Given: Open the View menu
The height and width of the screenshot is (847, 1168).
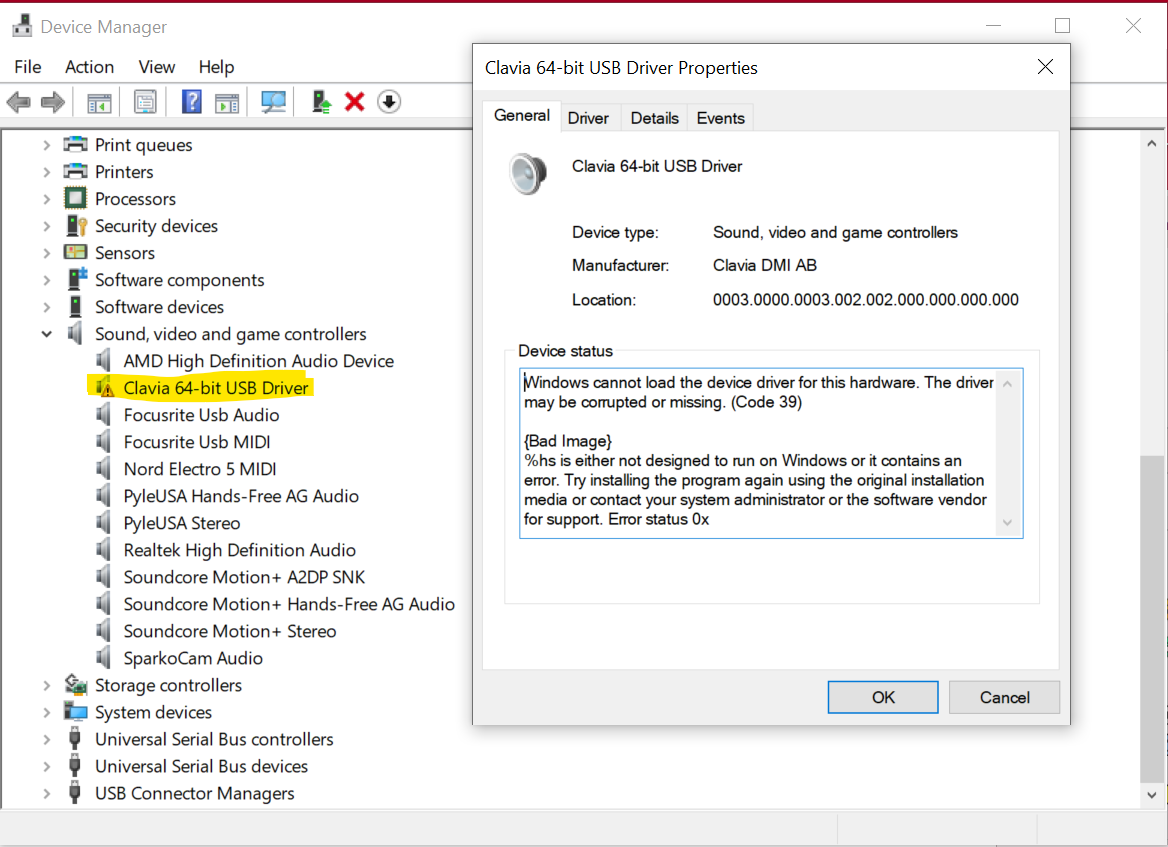Looking at the screenshot, I should pyautogui.click(x=156, y=67).
